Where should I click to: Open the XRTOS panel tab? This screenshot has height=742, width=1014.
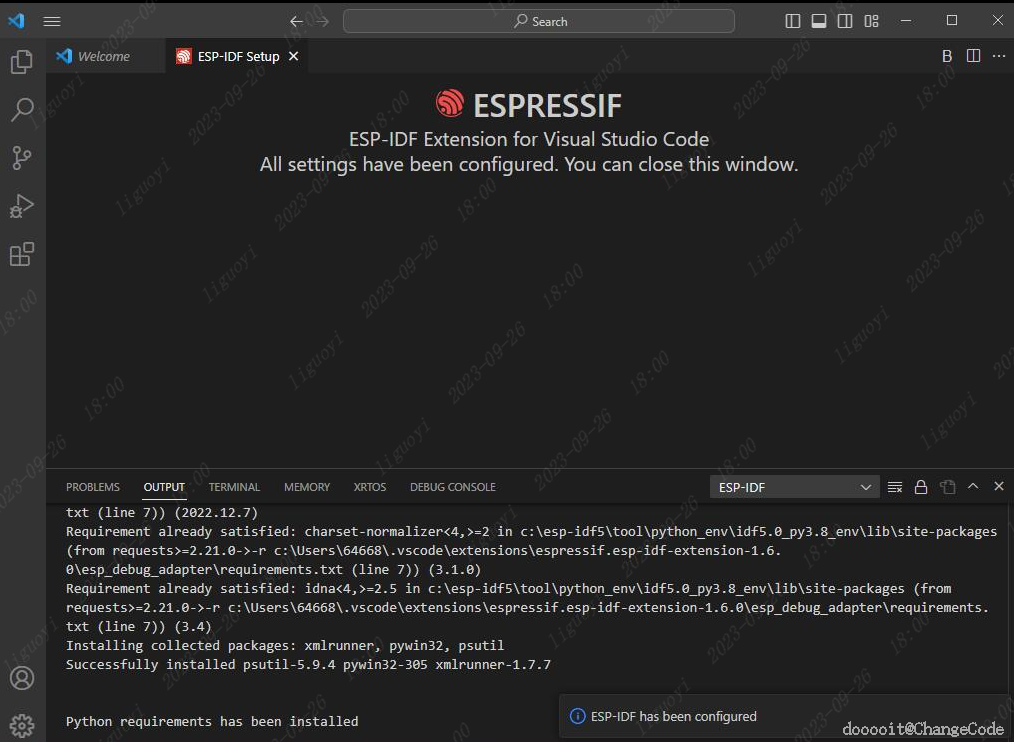pyautogui.click(x=370, y=487)
